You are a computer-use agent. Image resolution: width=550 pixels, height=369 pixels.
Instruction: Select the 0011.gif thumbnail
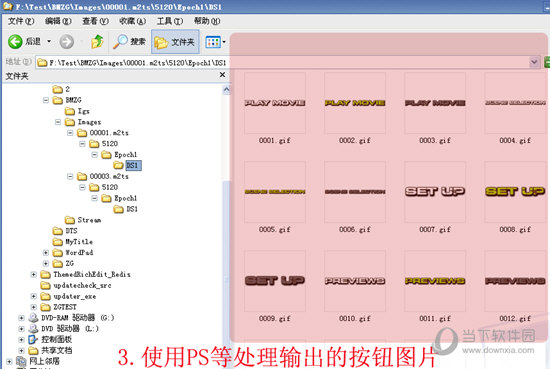435,281
